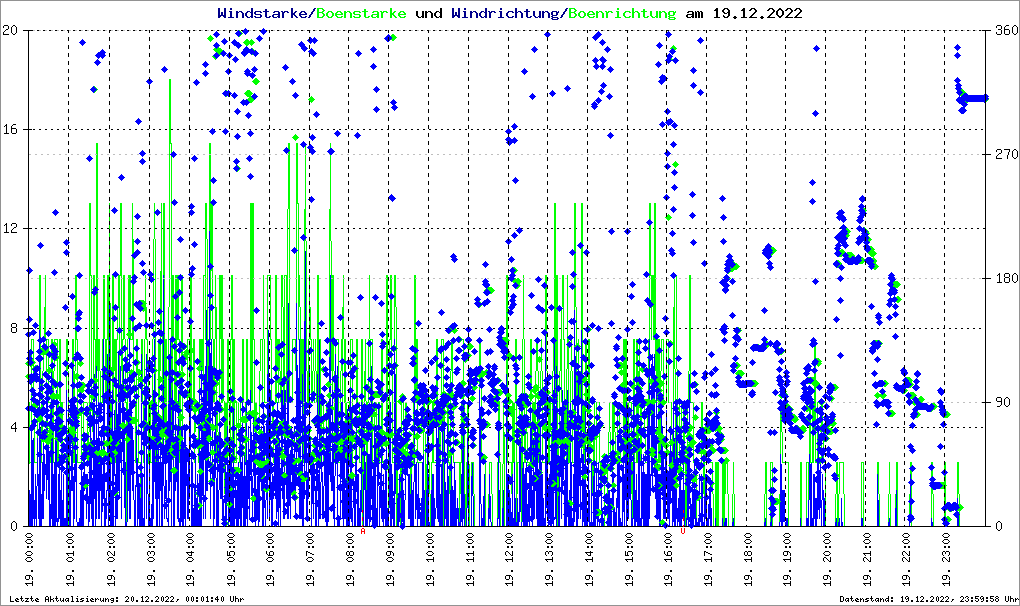Click the Letzte Aktualisierung timestamp text
The width and height of the screenshot is (1020, 606).
126,599
